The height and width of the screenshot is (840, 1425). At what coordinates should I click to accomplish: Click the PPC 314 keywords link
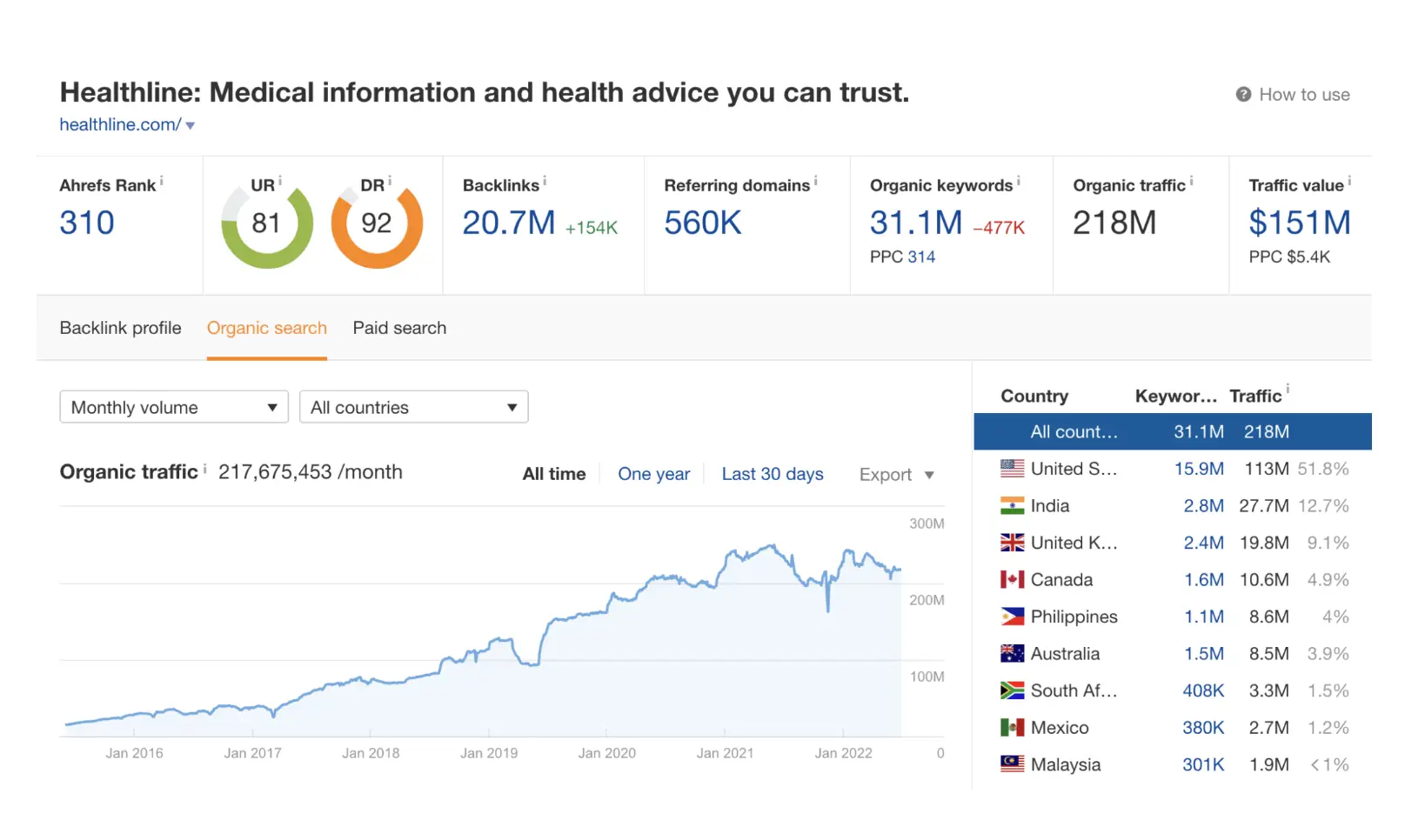(921, 257)
